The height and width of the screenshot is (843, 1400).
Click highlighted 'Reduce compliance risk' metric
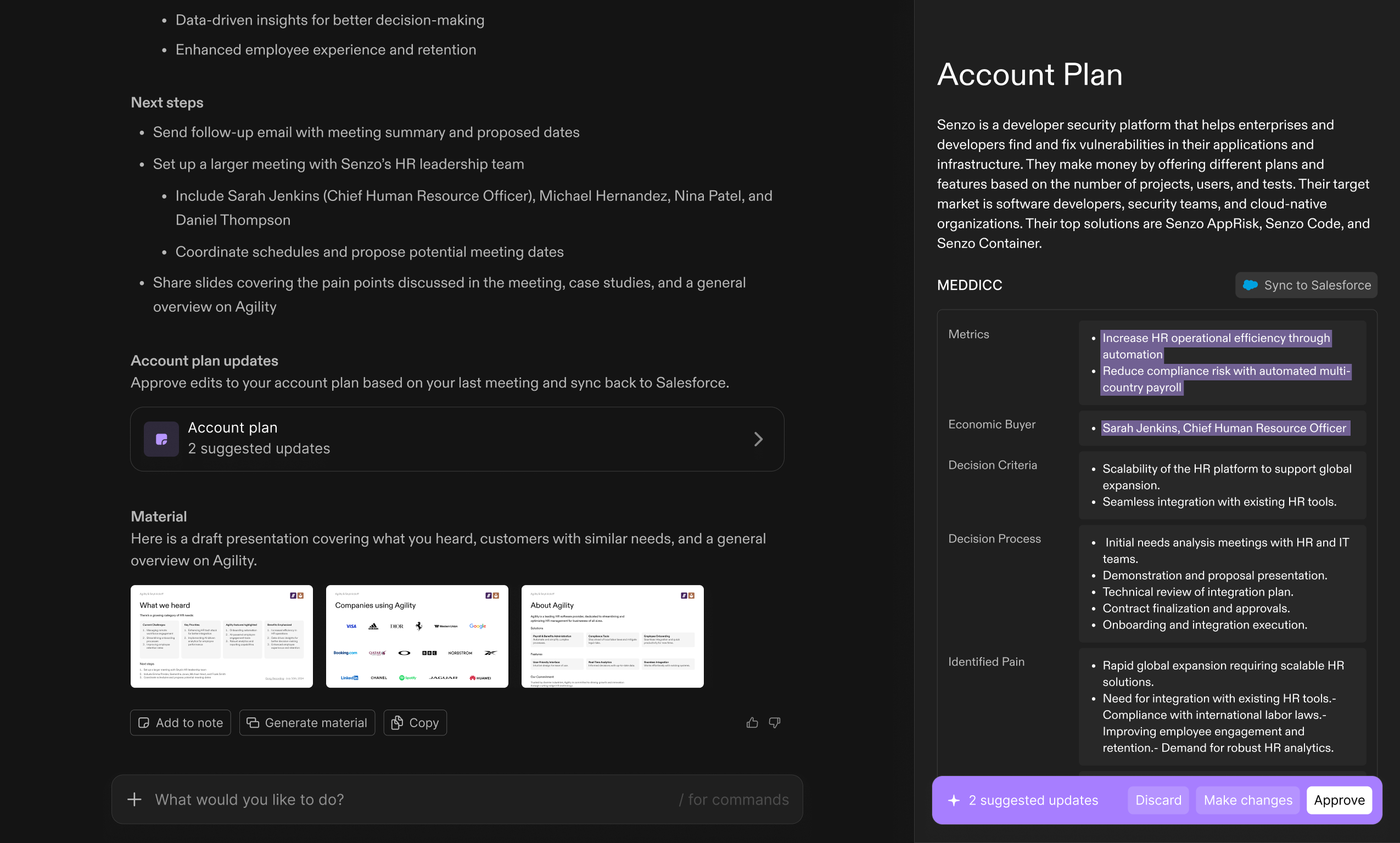(1225, 379)
